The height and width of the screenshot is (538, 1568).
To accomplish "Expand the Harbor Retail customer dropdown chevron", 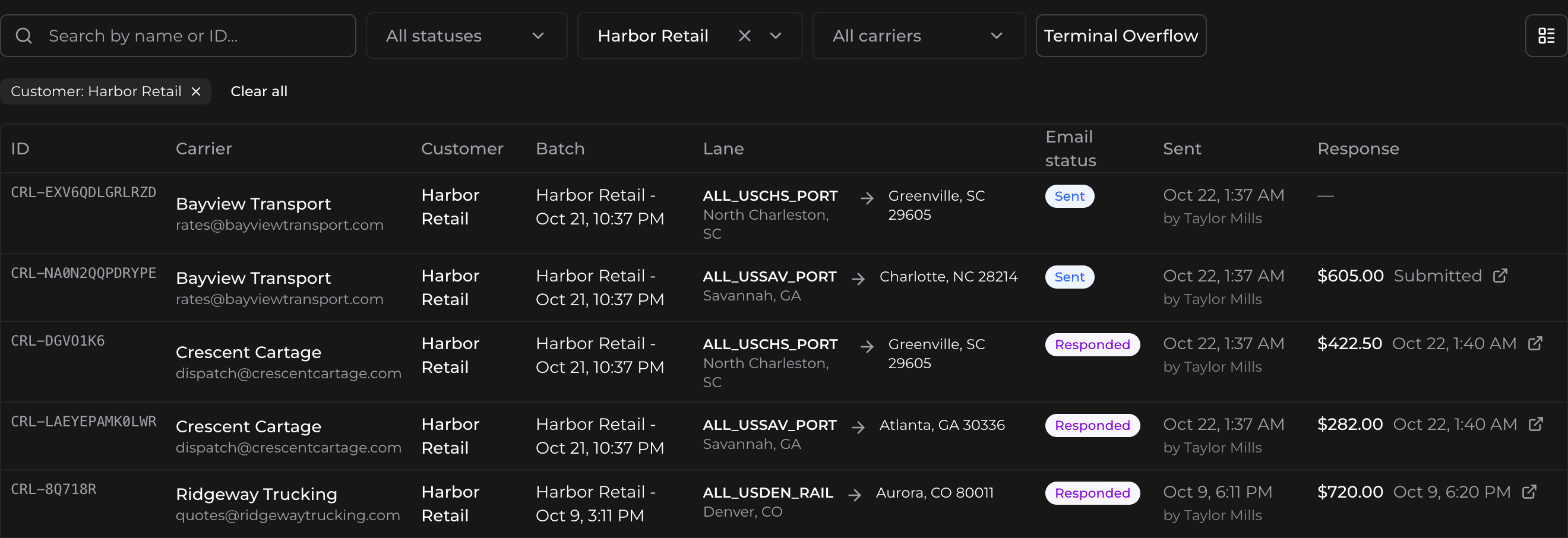I will click(x=776, y=36).
